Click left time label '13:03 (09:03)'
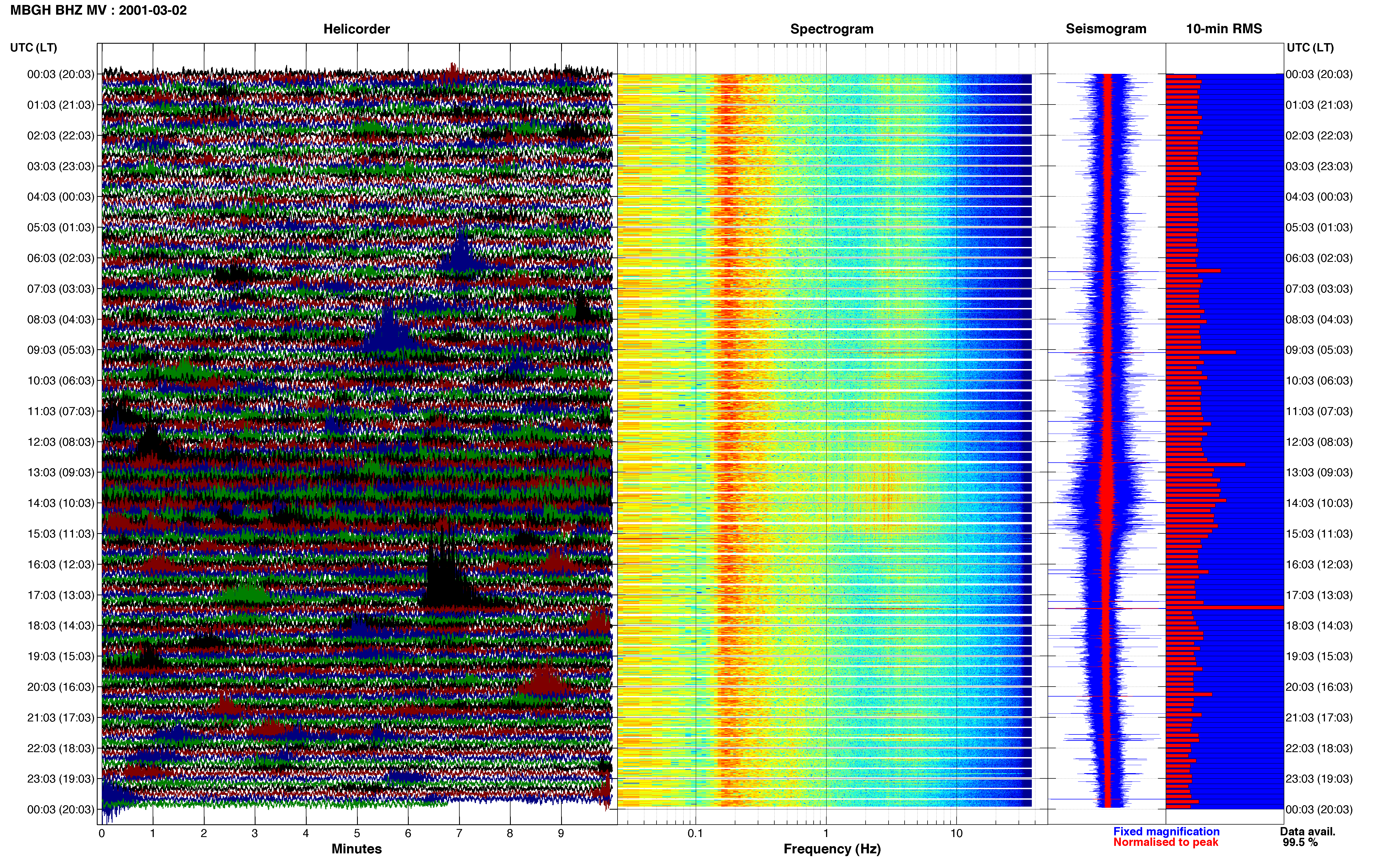The height and width of the screenshot is (868, 1388). pos(60,472)
